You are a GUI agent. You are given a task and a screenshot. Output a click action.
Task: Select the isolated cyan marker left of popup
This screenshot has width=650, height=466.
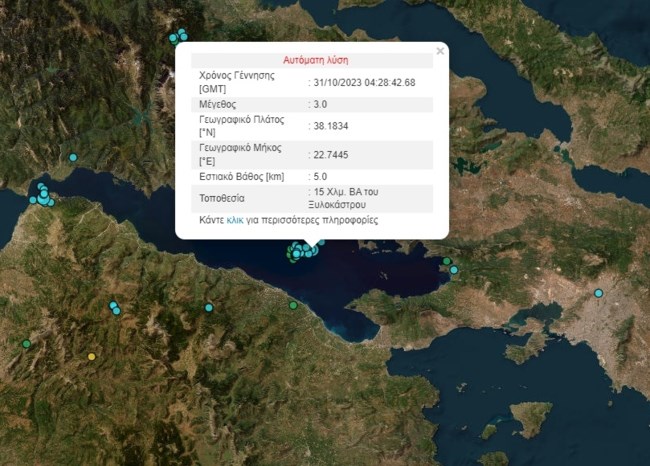[72, 157]
